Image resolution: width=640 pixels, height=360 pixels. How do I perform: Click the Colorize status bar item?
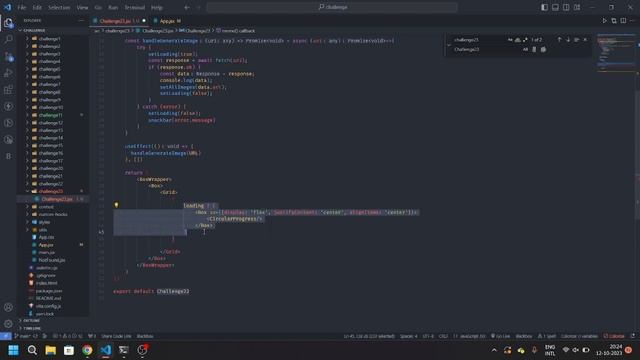pyautogui.click(x=614, y=336)
